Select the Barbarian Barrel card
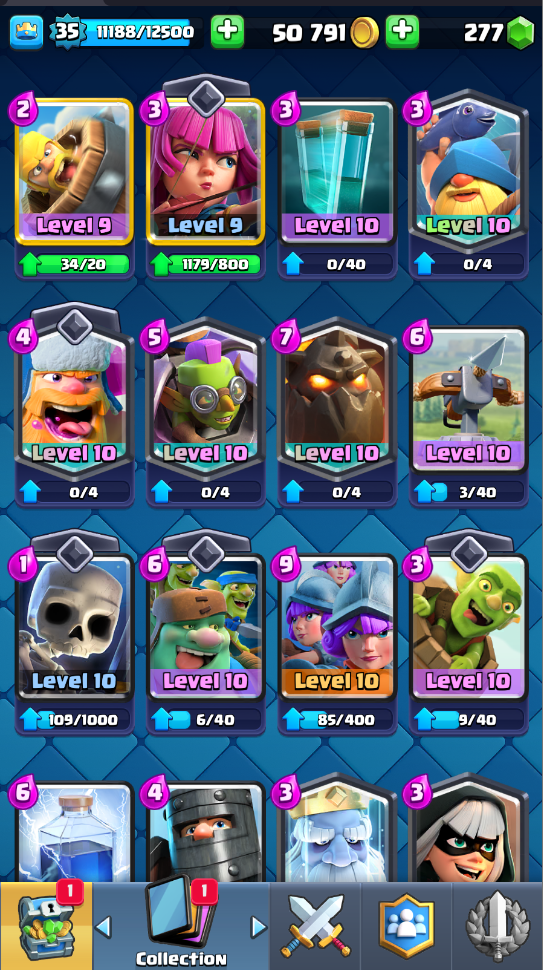Image resolution: width=543 pixels, height=970 pixels. coord(74,170)
